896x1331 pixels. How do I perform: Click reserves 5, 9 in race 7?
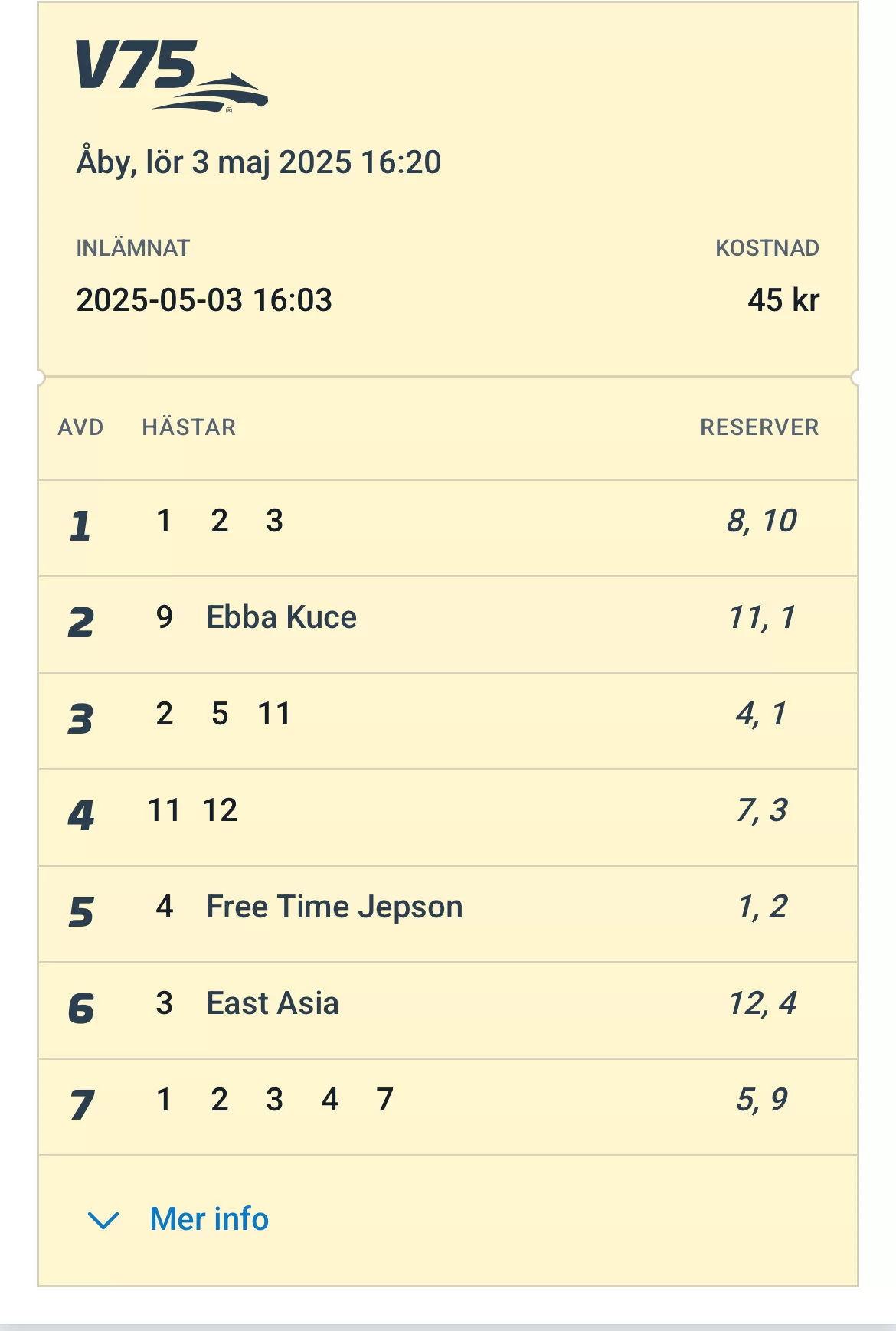click(x=761, y=1100)
